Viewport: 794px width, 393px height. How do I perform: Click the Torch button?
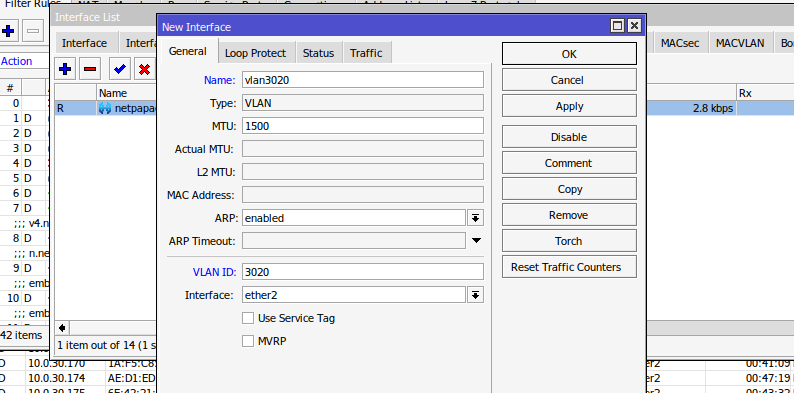point(569,241)
